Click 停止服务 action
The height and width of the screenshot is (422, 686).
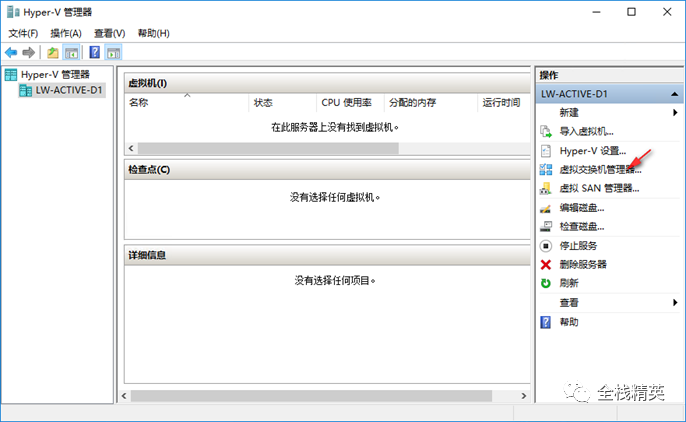578,246
